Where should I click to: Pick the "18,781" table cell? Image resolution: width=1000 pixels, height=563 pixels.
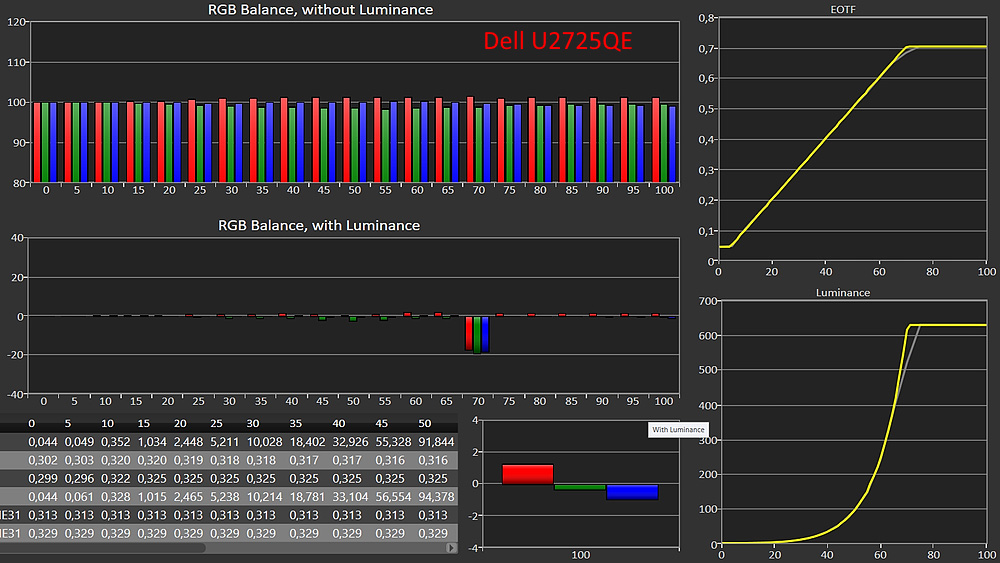tap(307, 497)
